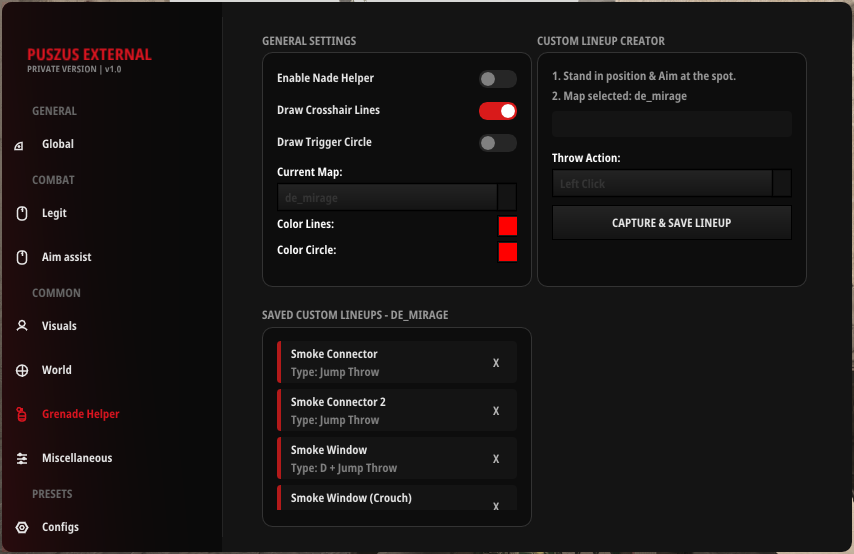Screen dimensions: 854x554
Task: Open the Color Circle red swatch
Action: [508, 252]
